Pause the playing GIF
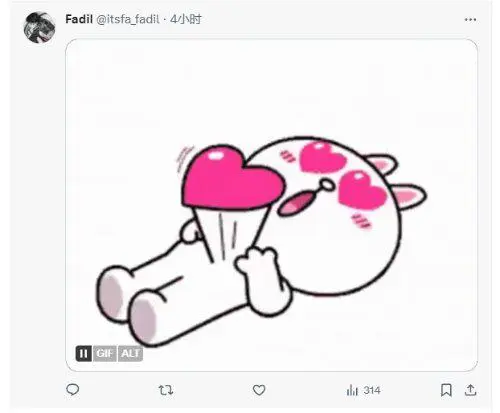The height and width of the screenshot is (413, 500). click(x=84, y=354)
